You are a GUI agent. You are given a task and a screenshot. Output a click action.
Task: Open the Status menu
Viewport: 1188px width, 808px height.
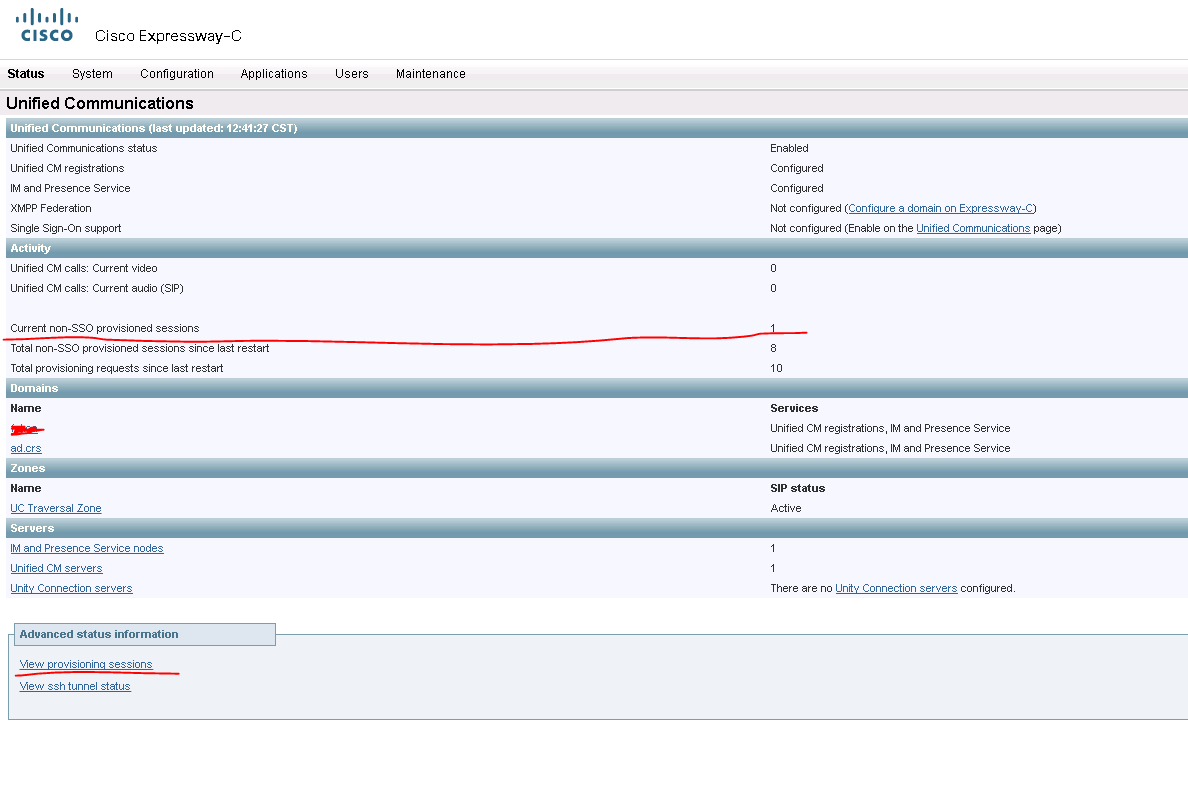[26, 74]
